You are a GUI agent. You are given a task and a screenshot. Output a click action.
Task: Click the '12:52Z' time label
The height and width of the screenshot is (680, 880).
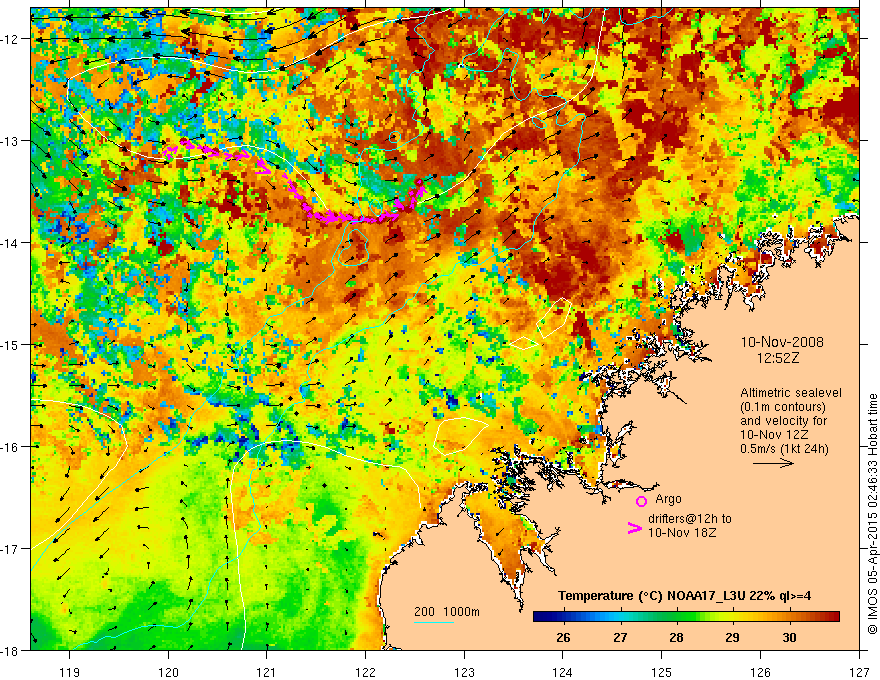tap(778, 357)
